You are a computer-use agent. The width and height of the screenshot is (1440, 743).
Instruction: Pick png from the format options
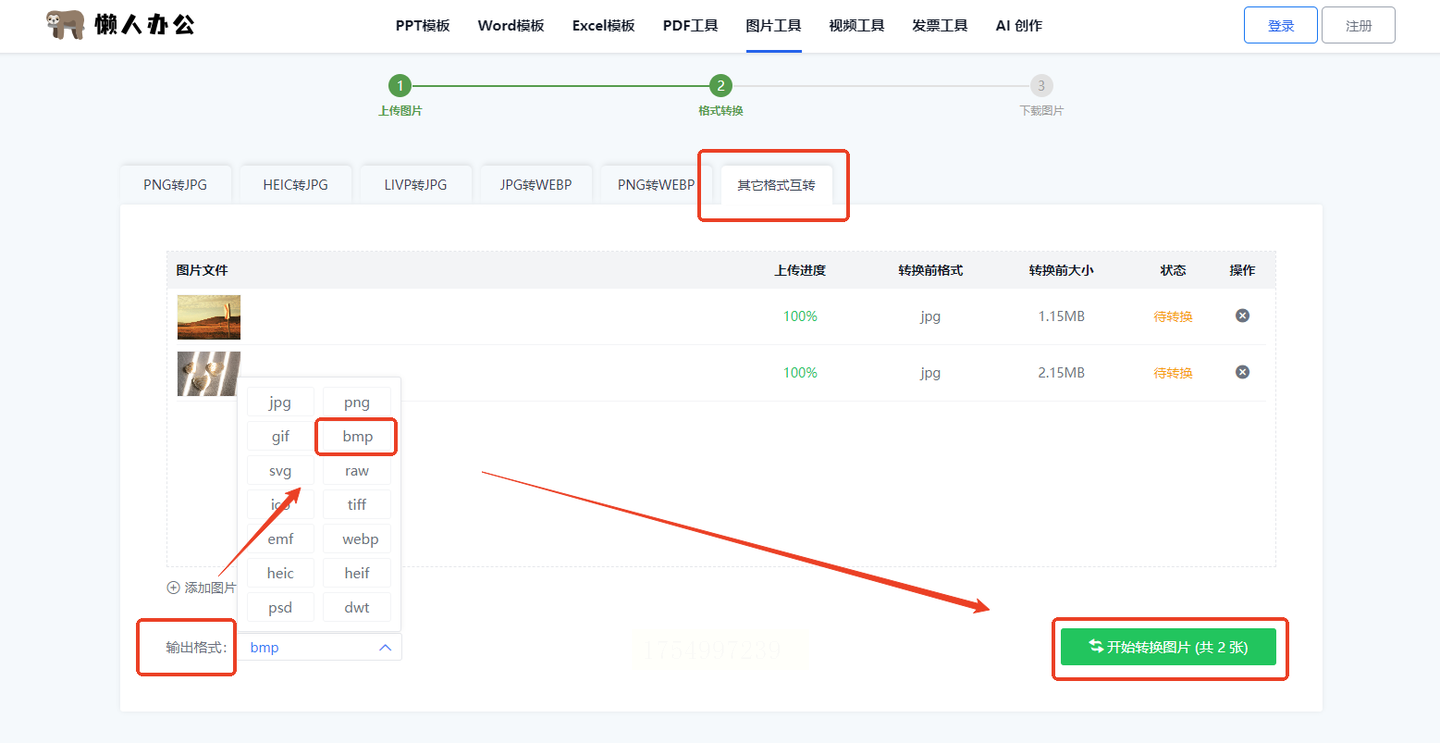[357, 403]
